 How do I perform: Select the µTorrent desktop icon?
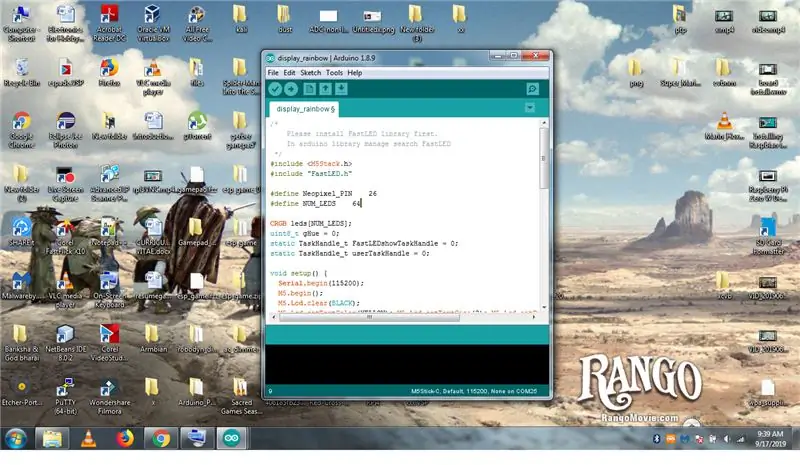[197, 126]
